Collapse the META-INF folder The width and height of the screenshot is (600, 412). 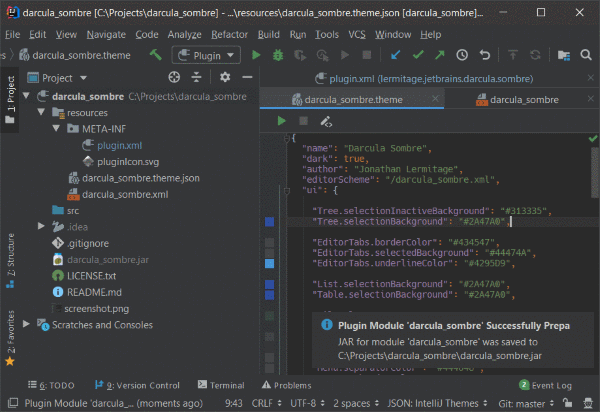coord(56,128)
